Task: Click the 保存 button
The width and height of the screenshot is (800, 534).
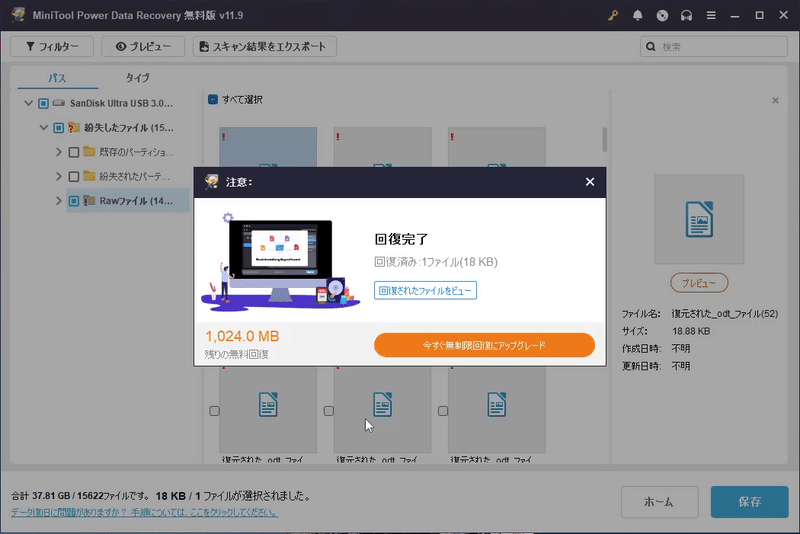Action: click(x=749, y=502)
